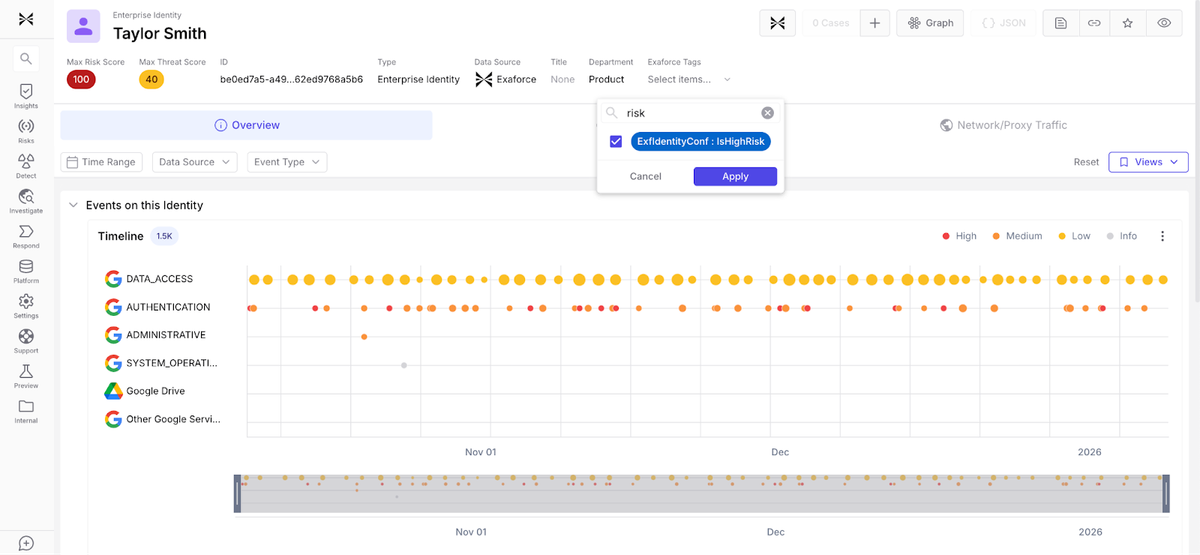Viewport: 1200px width, 555px height.
Task: Toggle Low severity in legend
Action: pyautogui.click(x=1073, y=236)
